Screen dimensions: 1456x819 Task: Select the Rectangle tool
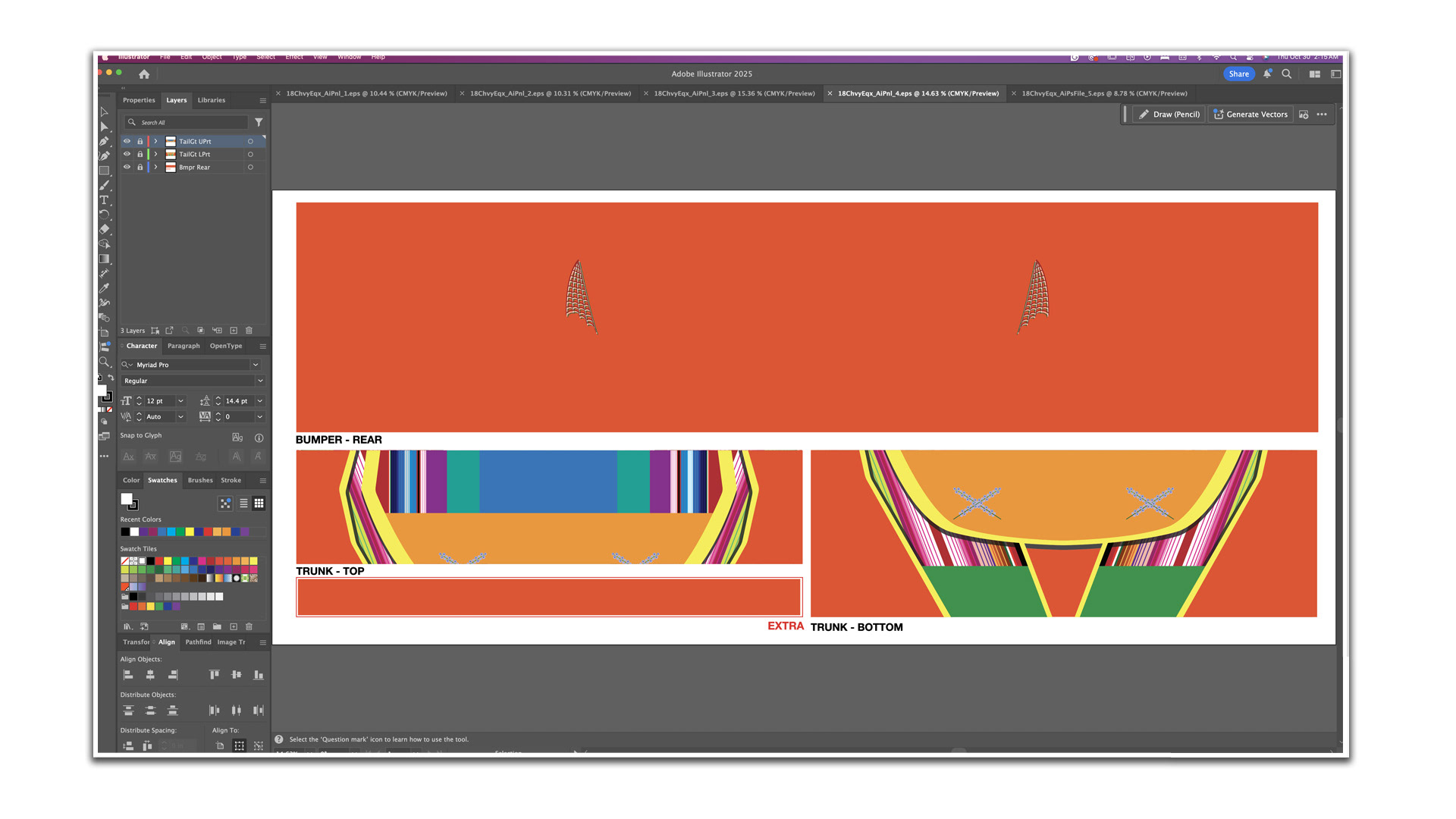pos(105,171)
